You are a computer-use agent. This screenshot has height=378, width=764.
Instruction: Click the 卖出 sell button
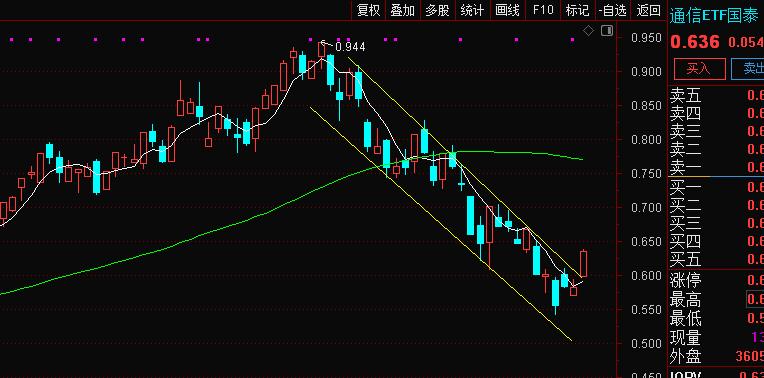click(x=748, y=69)
